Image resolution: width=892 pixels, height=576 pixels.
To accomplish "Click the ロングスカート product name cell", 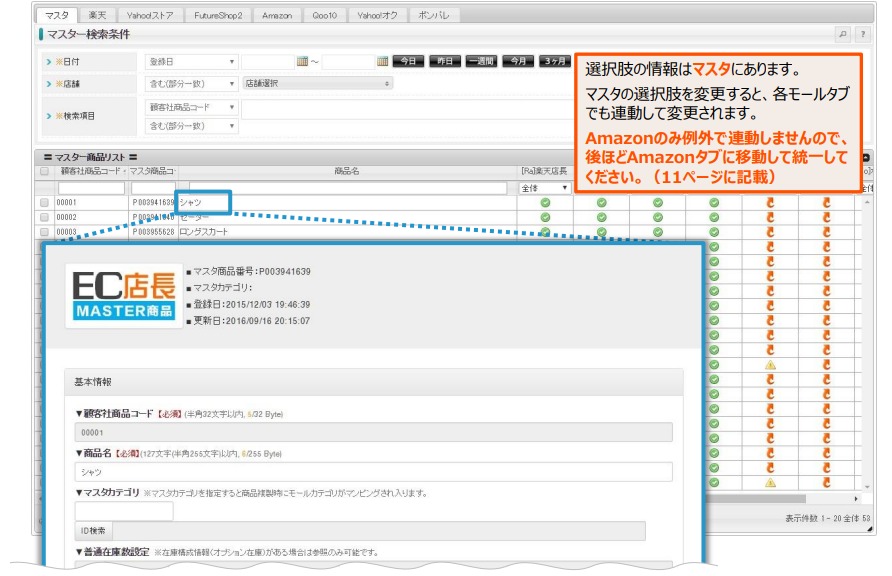I will click(x=204, y=232).
